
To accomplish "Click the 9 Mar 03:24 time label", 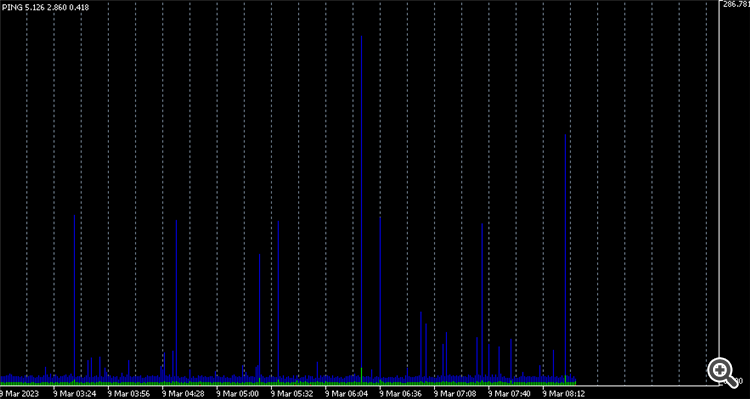I will (75, 394).
